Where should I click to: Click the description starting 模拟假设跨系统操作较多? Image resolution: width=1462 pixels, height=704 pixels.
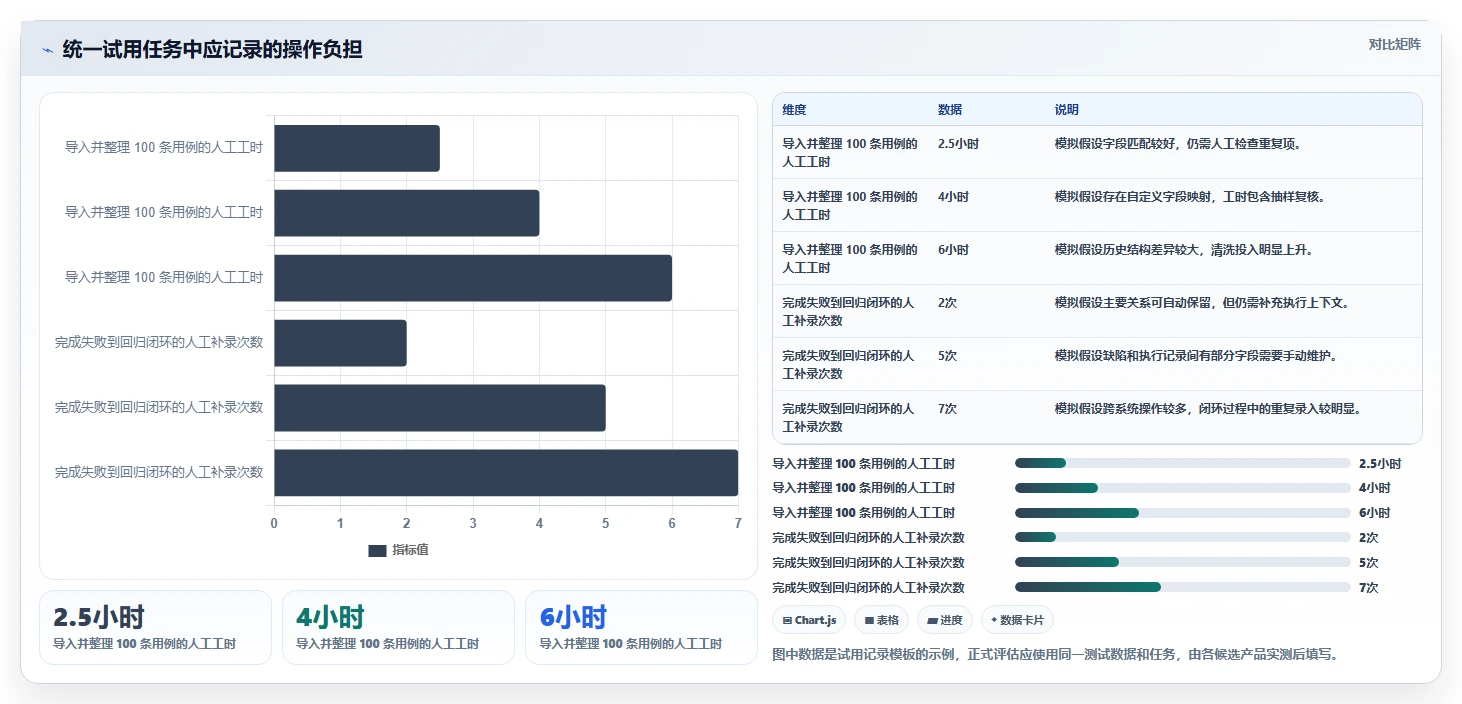(x=1208, y=409)
